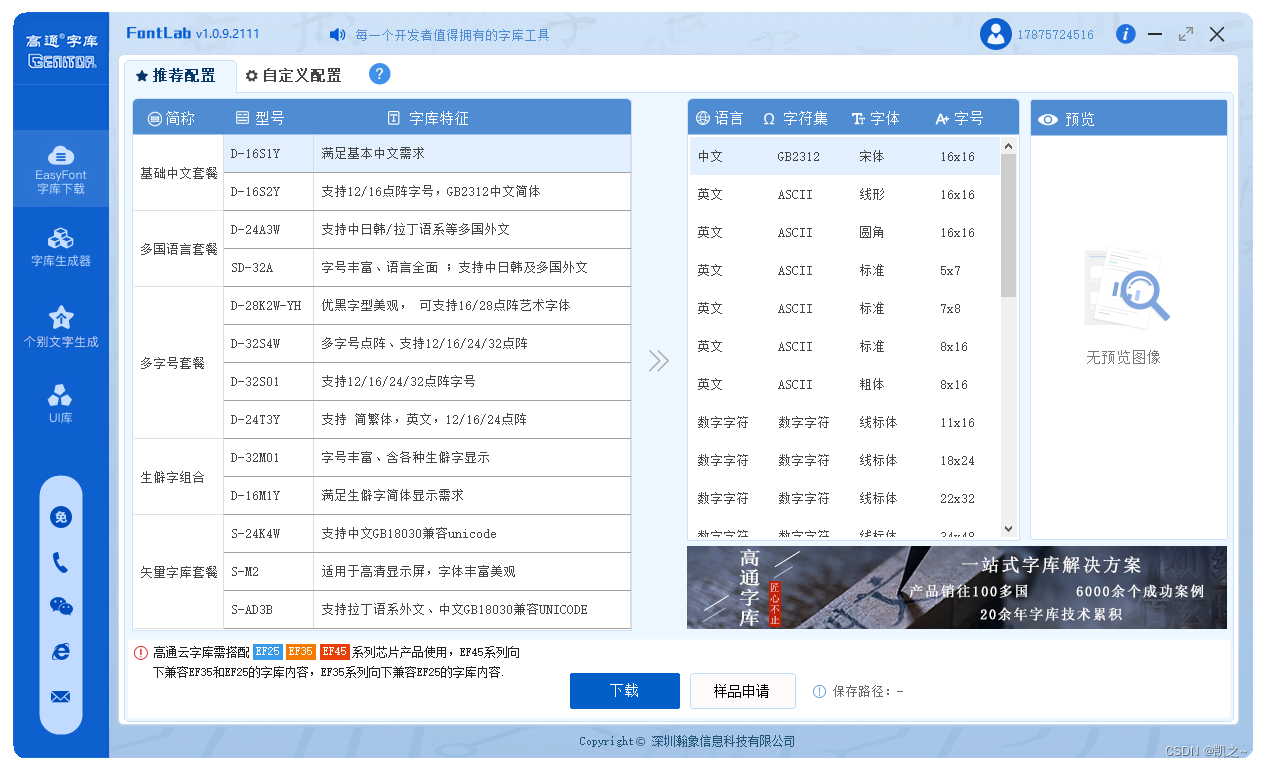
Task: Select the D-32M01 model row
Action: click(427, 458)
